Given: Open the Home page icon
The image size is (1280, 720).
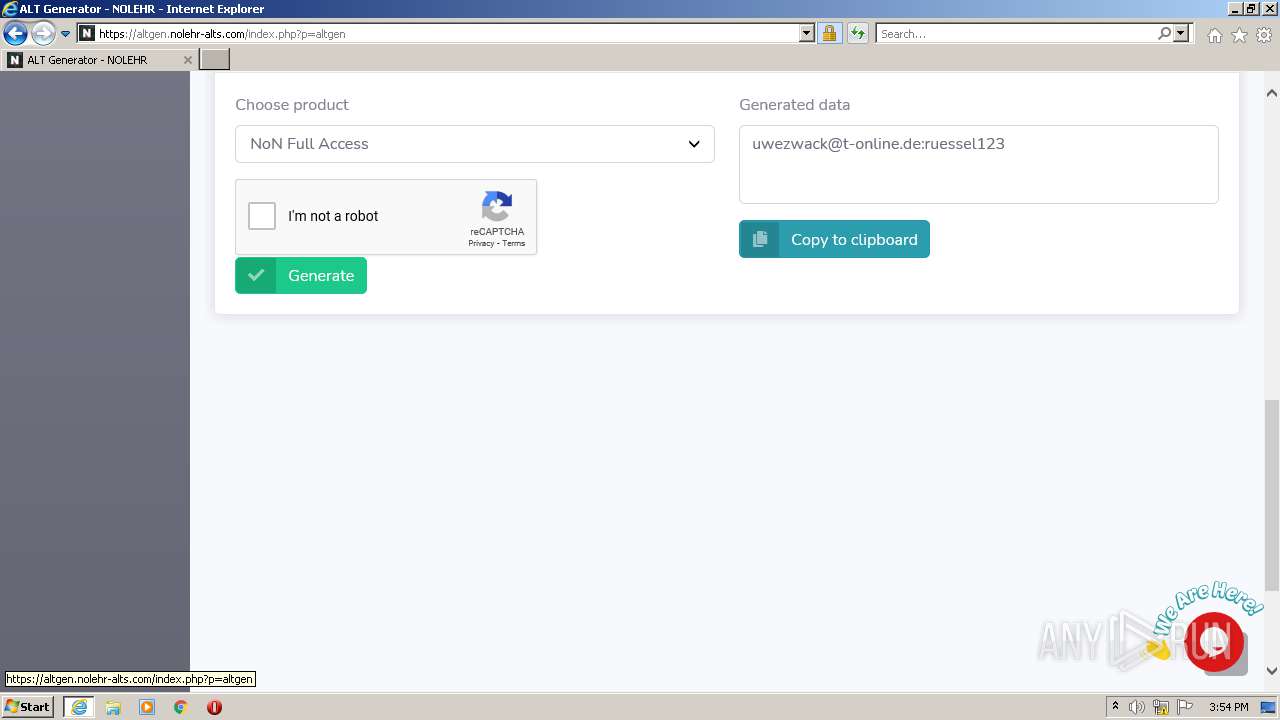Looking at the screenshot, I should 1214,35.
